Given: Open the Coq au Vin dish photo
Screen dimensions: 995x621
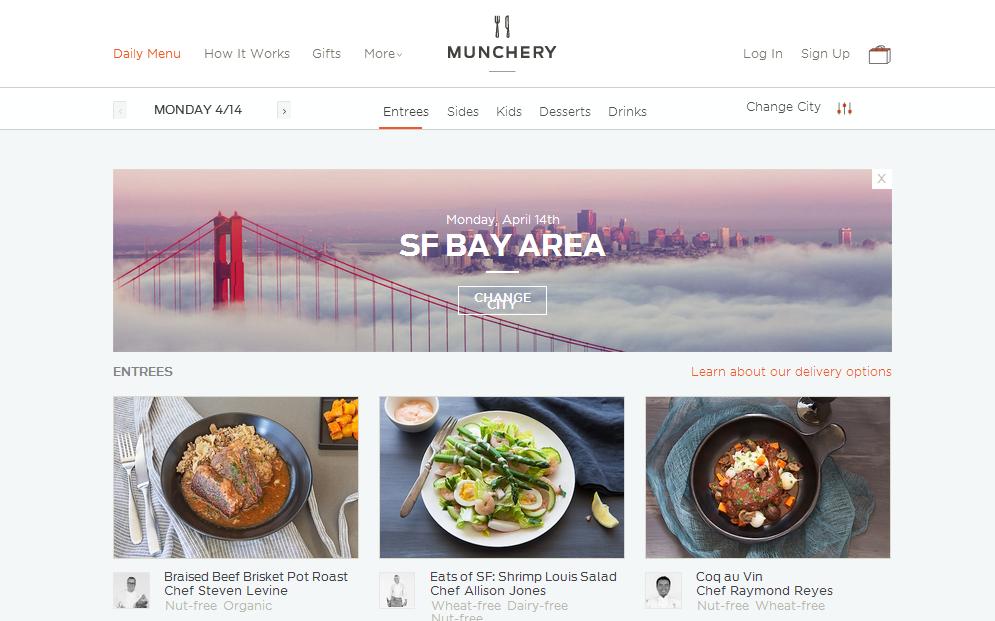Looking at the screenshot, I should pos(768,478).
